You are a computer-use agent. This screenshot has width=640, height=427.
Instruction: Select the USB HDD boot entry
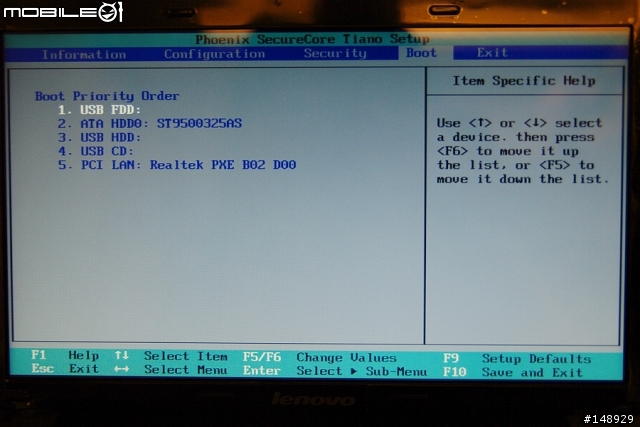point(99,137)
